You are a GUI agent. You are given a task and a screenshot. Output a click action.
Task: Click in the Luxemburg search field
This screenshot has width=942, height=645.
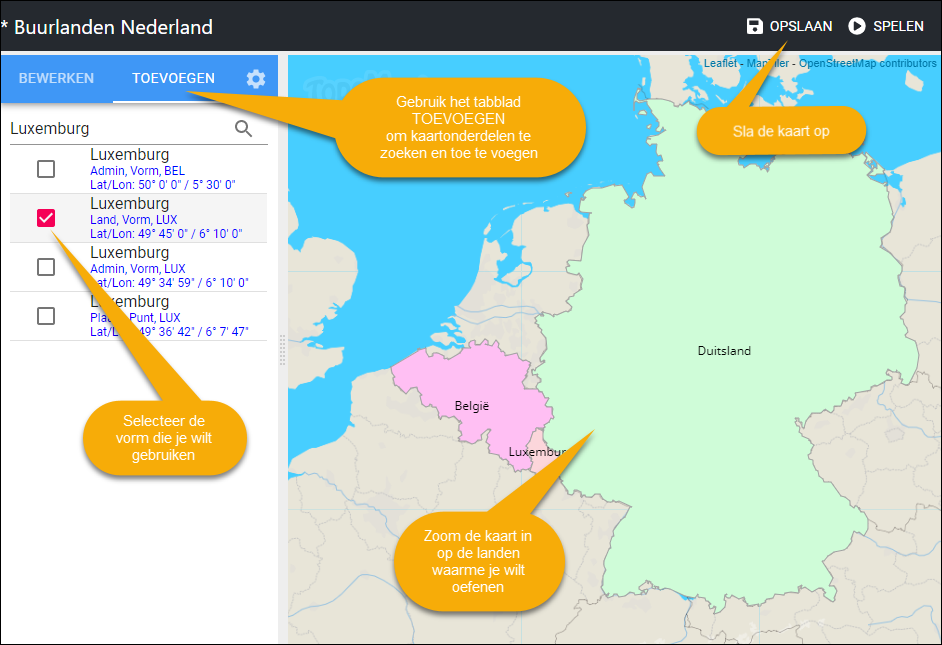(115, 128)
